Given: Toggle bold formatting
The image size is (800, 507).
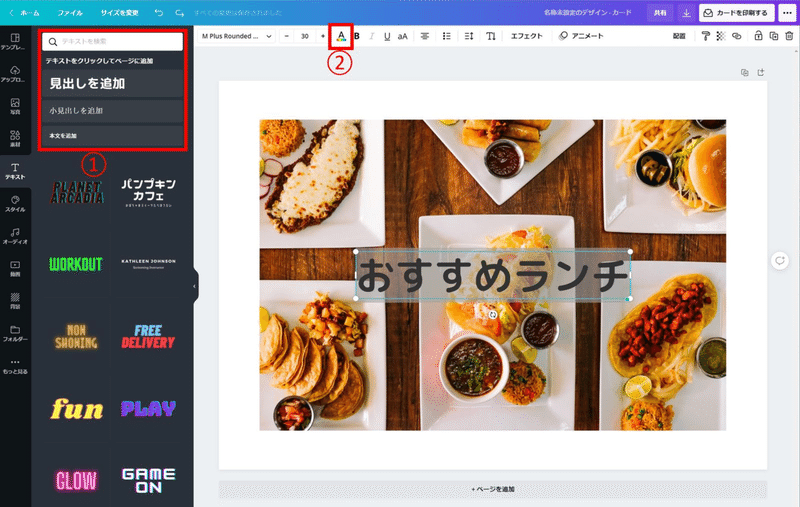Looking at the screenshot, I should coord(357,36).
